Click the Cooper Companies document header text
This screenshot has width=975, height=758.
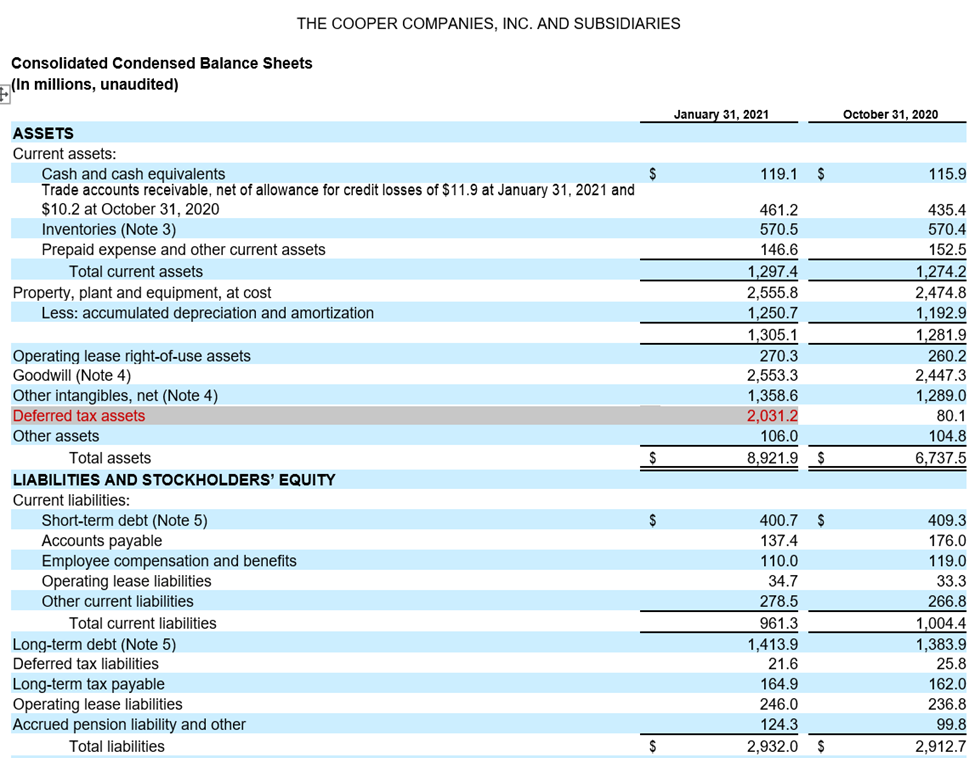coord(488,23)
